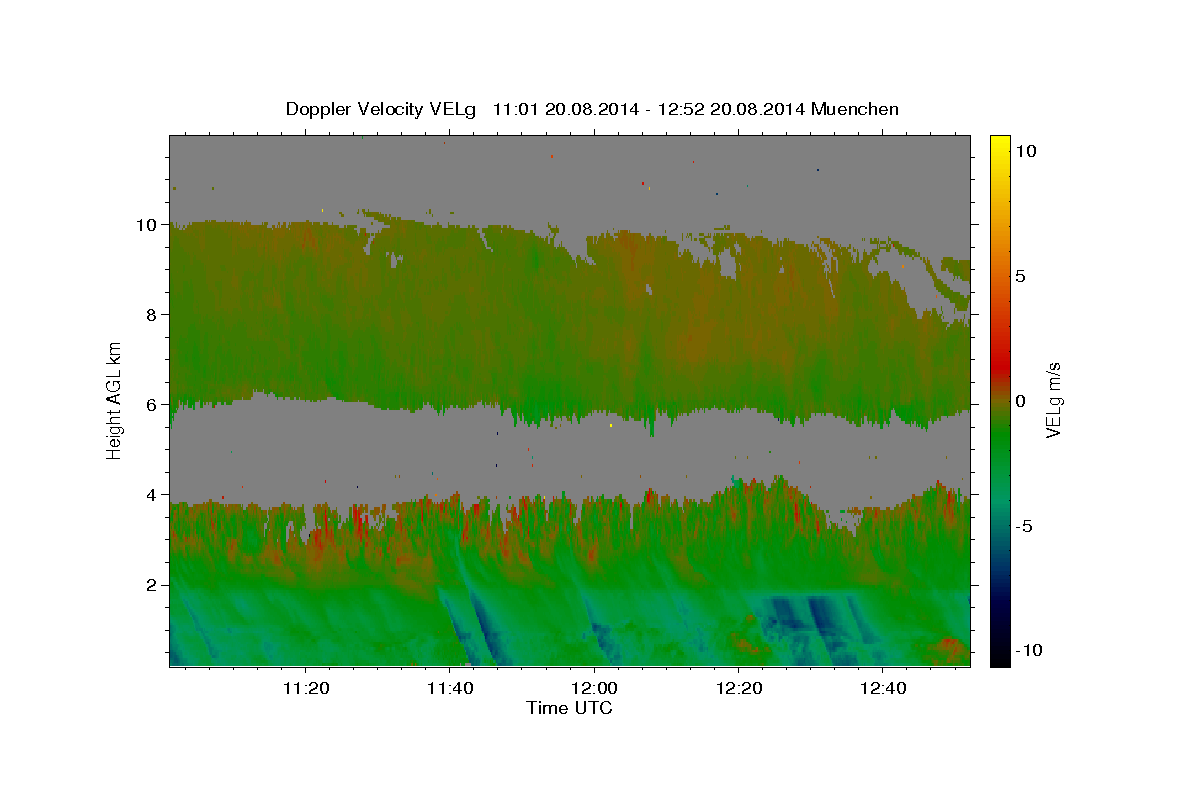Click the 'VELg m/s' colorbar label
Screen dimensions: 1200x800
[1053, 400]
